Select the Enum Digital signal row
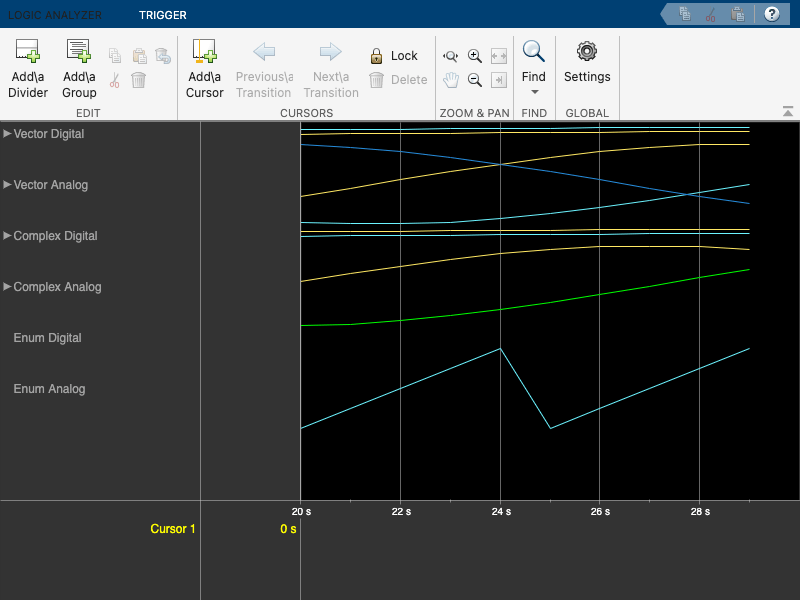 click(47, 338)
